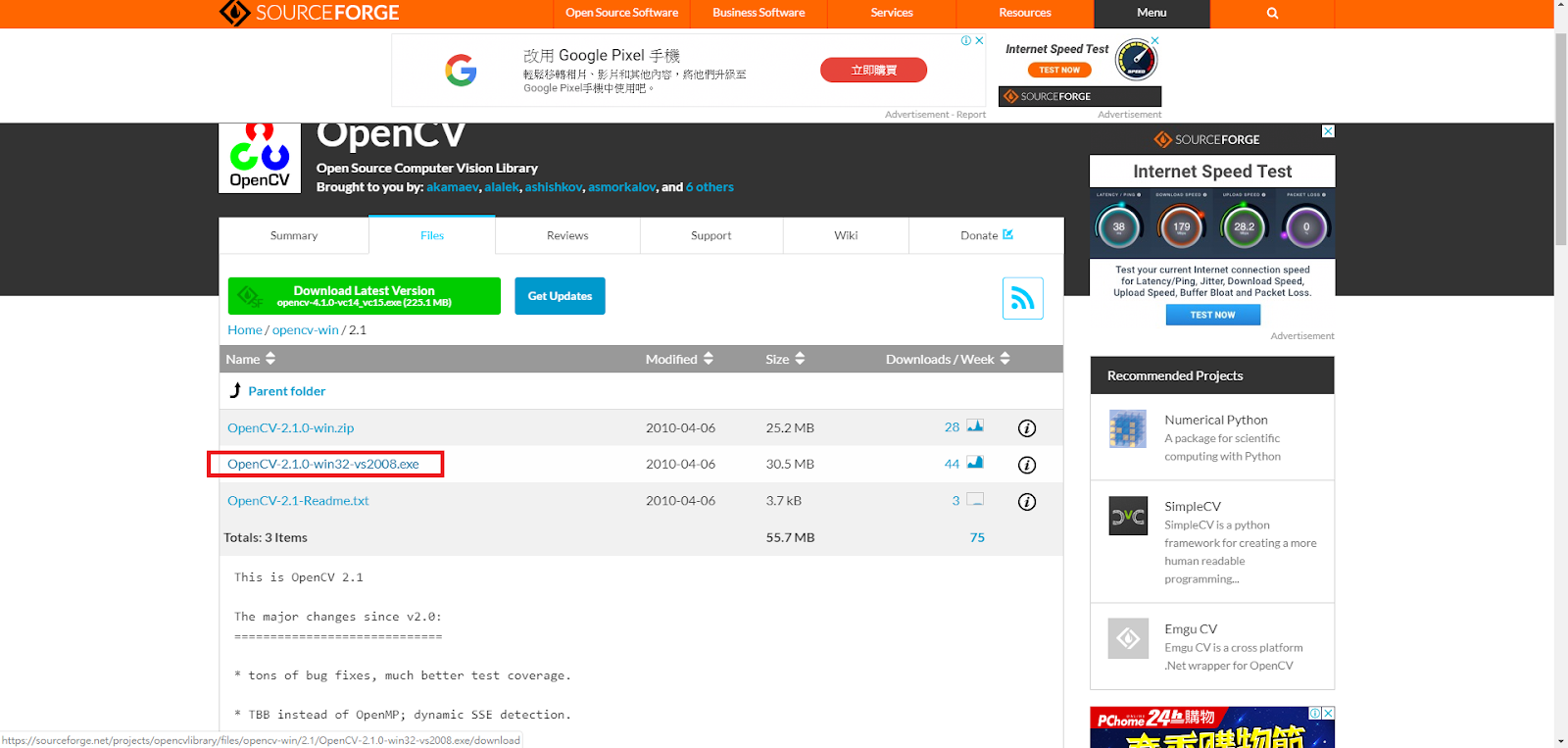Image resolution: width=1568 pixels, height=748 pixels.
Task: Sort file list by Downloads / Week
Action: tap(948, 359)
